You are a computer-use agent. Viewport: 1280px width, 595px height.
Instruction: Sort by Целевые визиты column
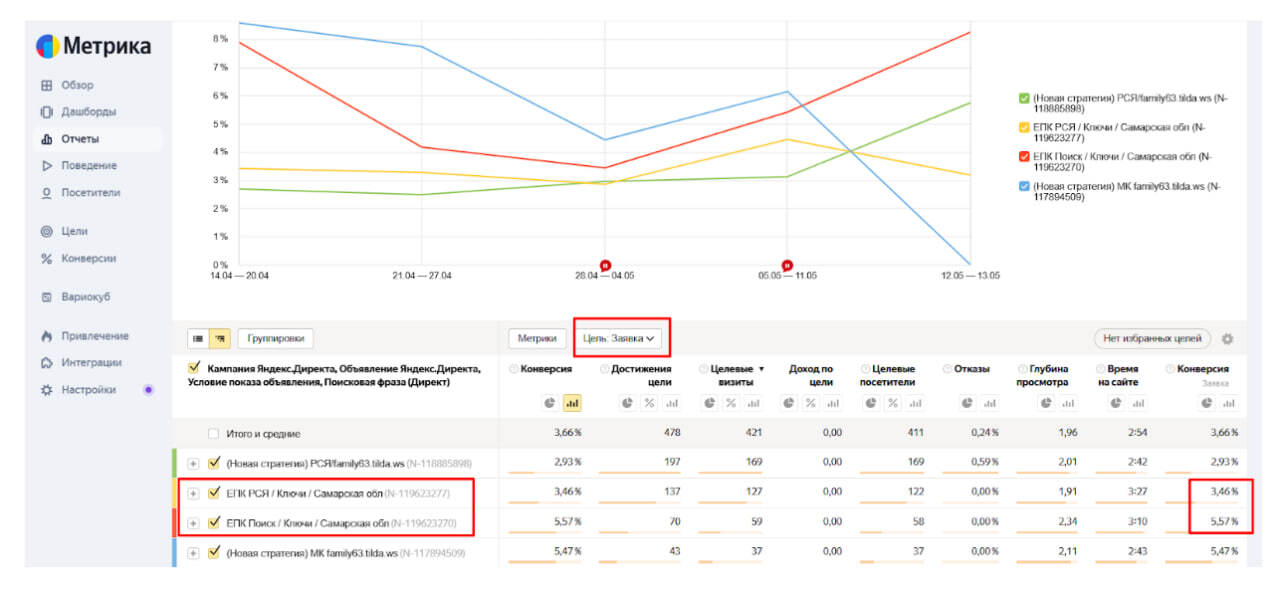737,375
